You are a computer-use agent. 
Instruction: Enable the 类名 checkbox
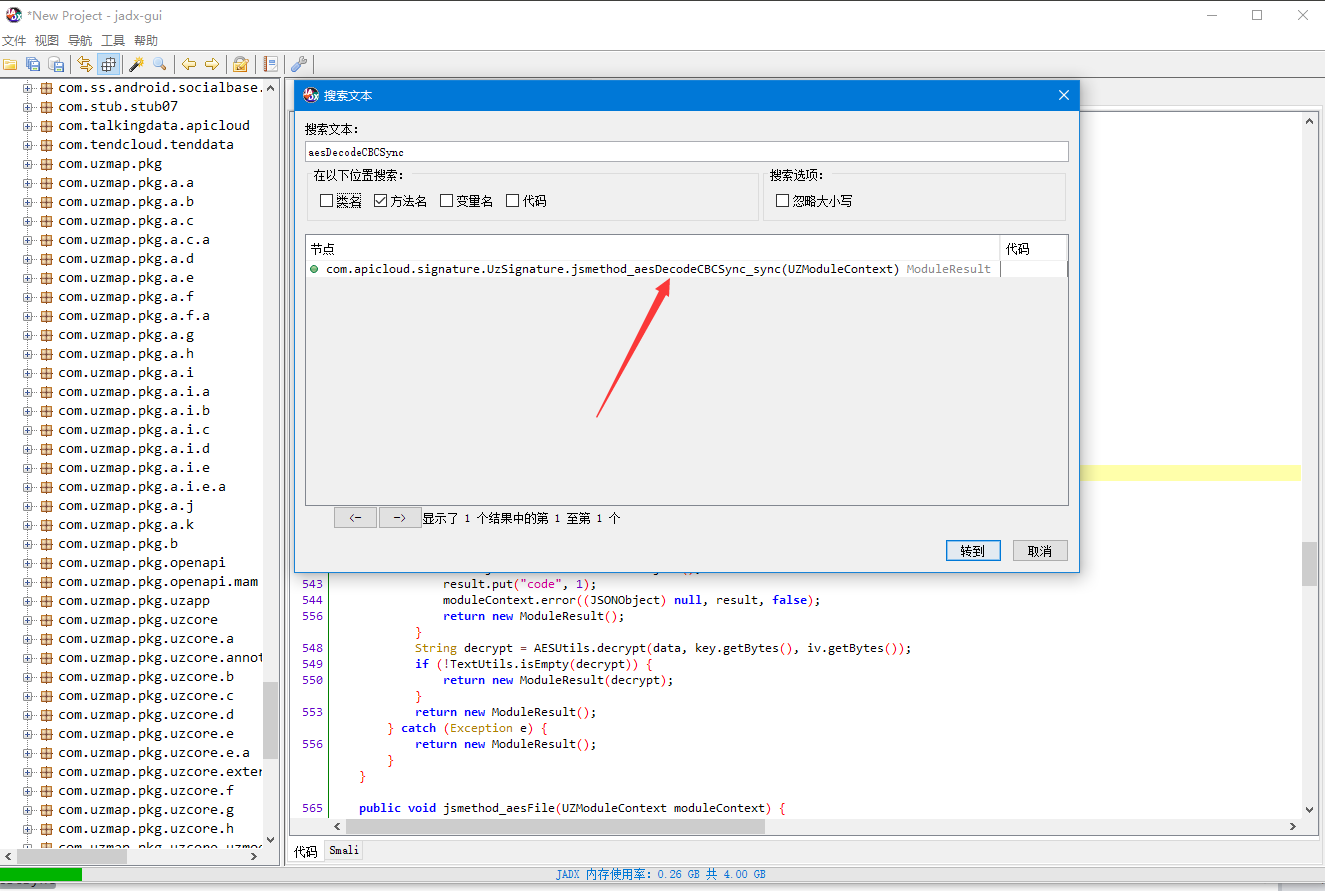click(x=326, y=201)
